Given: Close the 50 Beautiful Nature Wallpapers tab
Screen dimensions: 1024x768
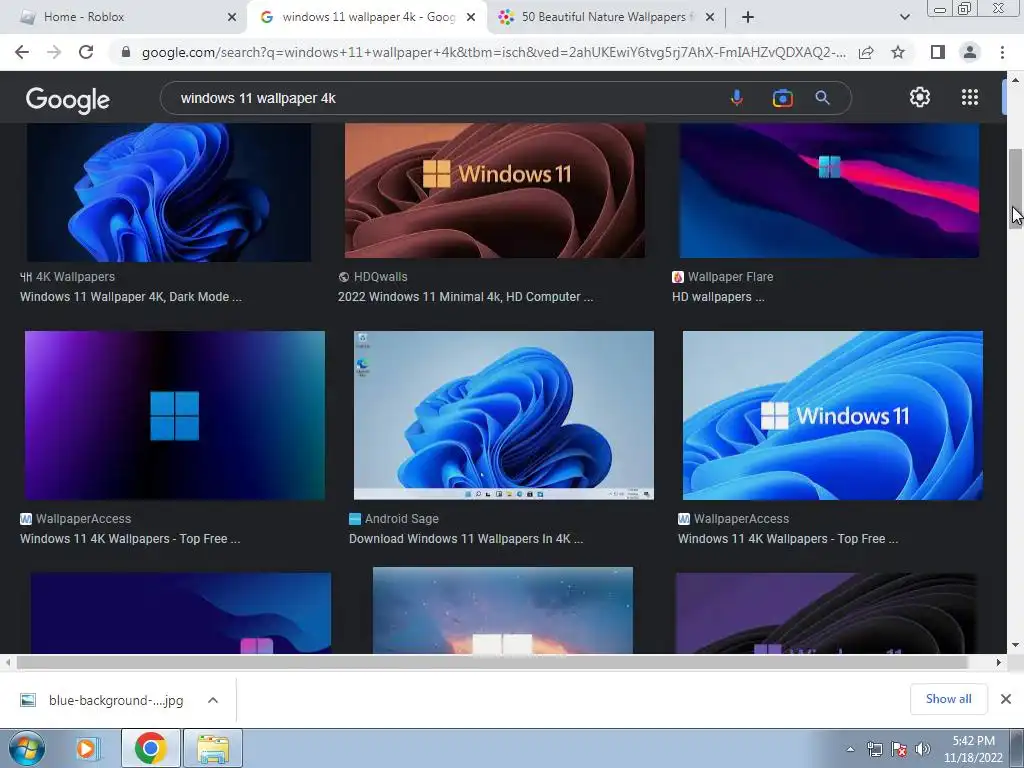Looking at the screenshot, I should pos(710,17).
